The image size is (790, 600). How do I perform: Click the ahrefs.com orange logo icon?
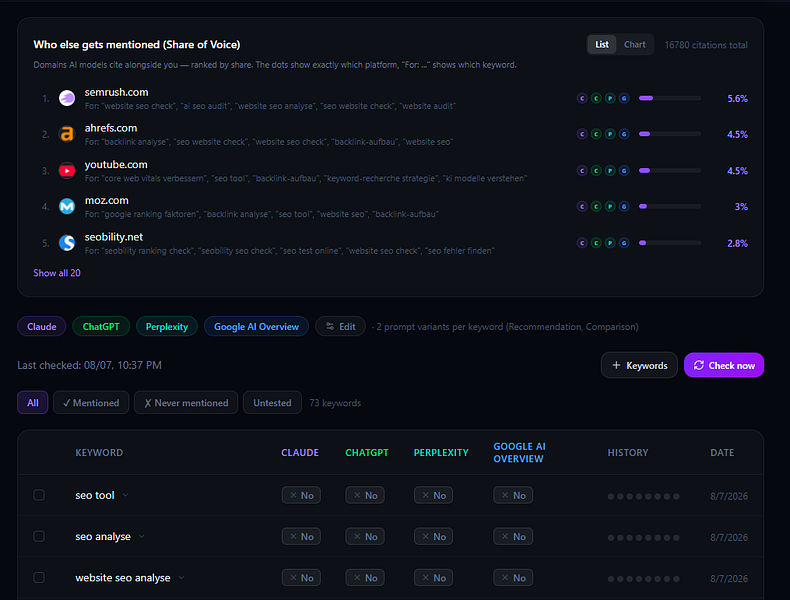(x=67, y=134)
